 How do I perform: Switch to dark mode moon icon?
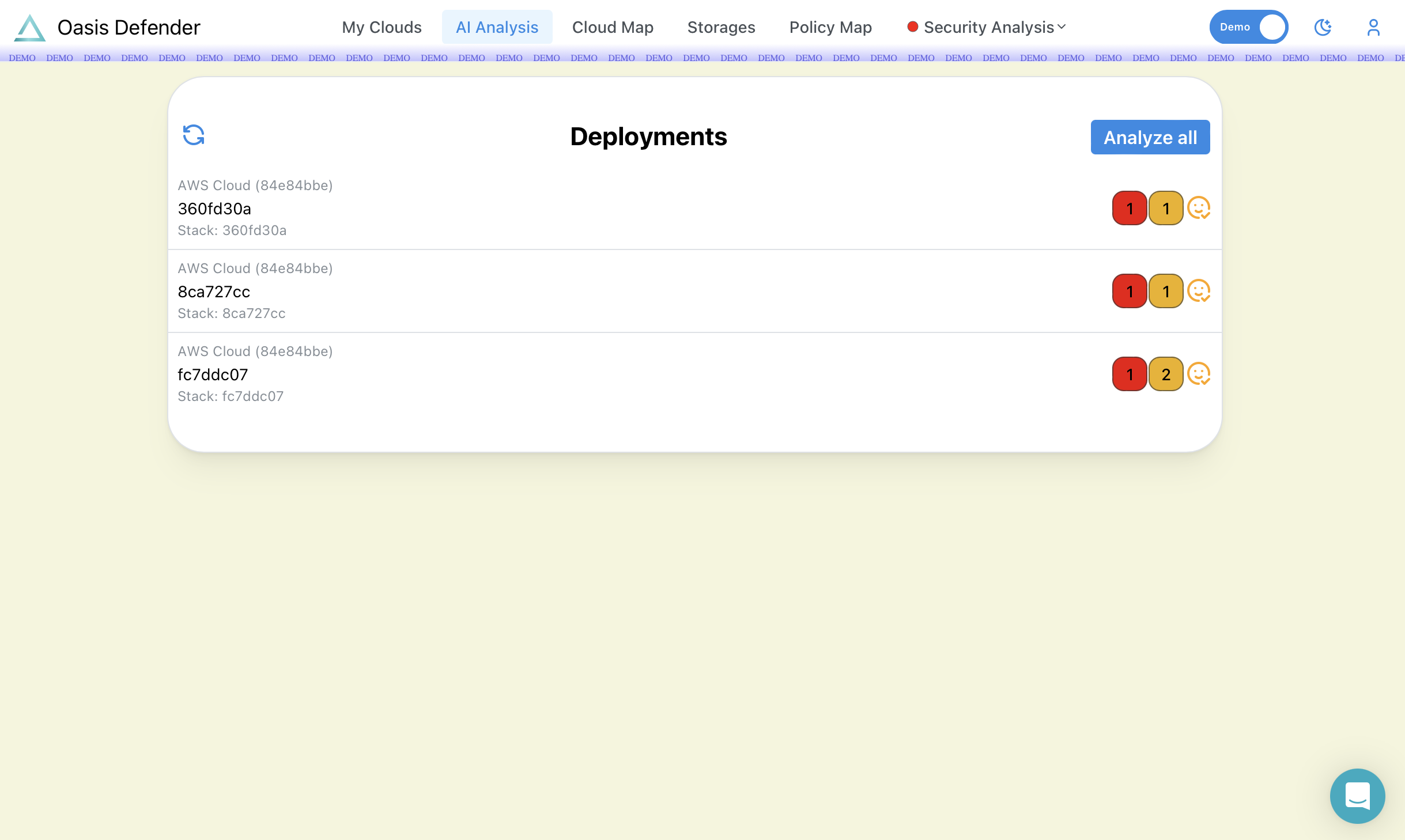[x=1323, y=27]
